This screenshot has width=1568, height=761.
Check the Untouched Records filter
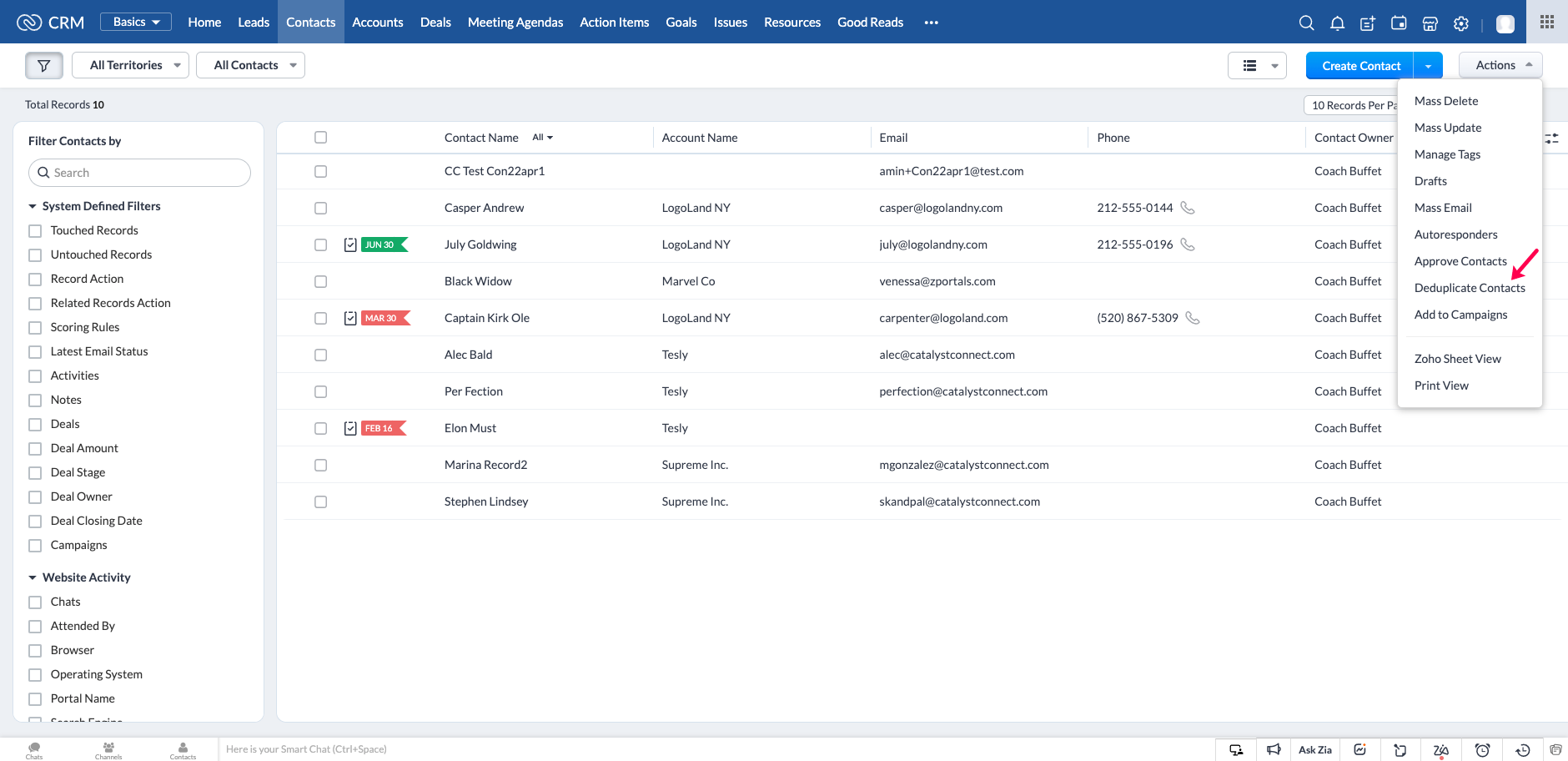pyautogui.click(x=35, y=255)
